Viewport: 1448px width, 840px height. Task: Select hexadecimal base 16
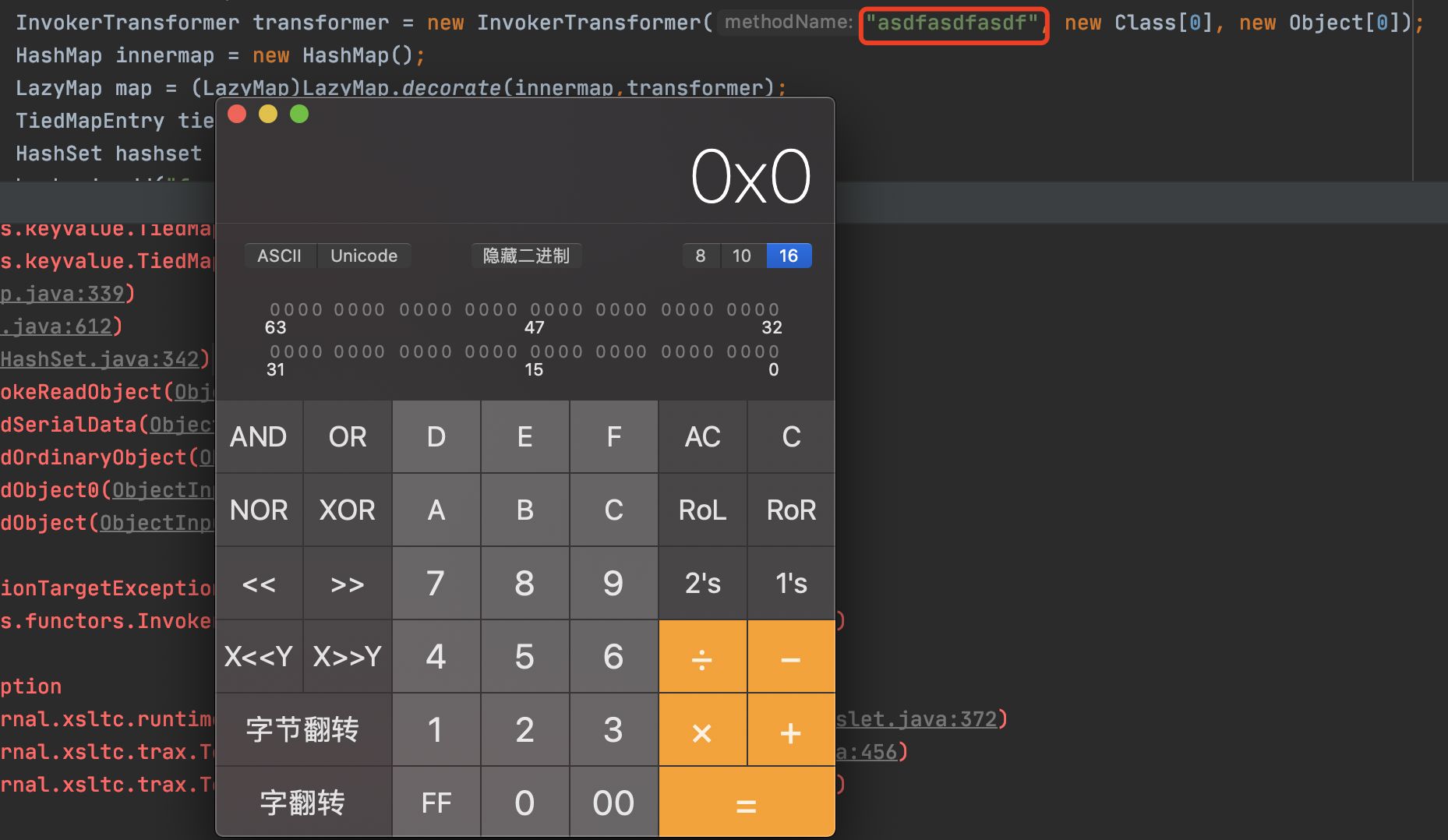coord(789,256)
